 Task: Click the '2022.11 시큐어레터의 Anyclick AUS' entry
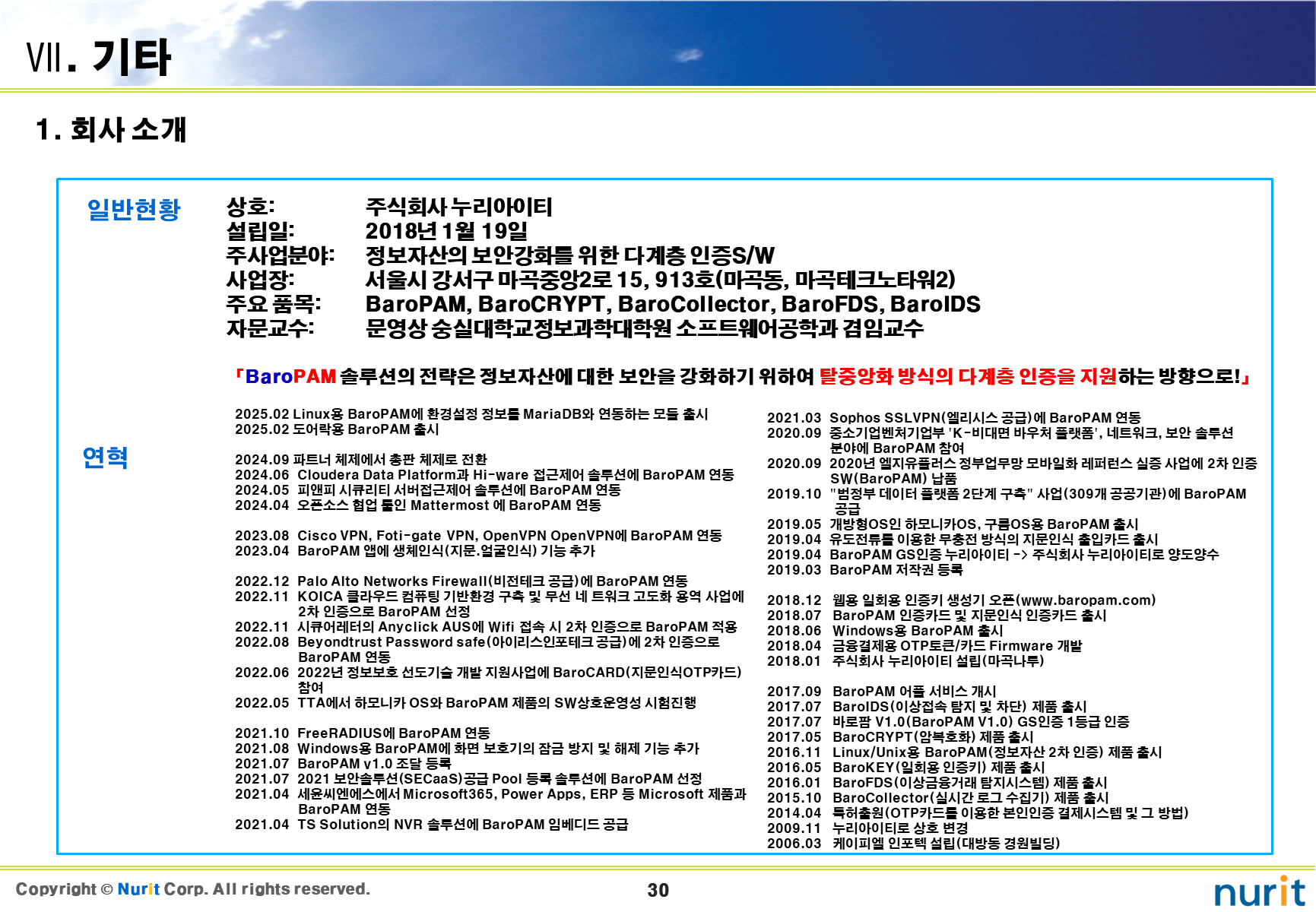coord(486,627)
